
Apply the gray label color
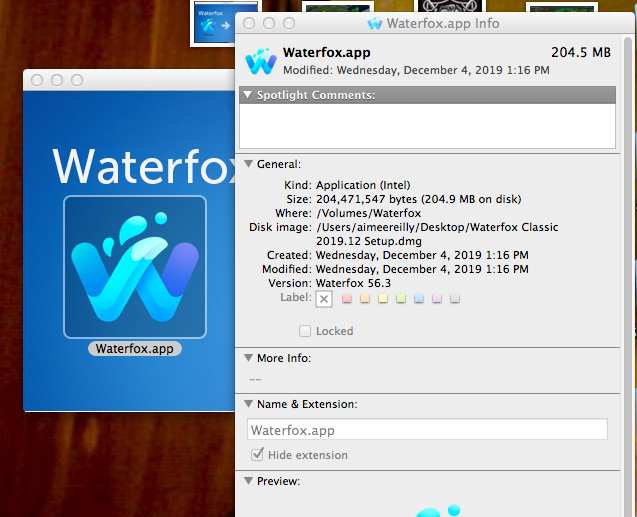[455, 299]
